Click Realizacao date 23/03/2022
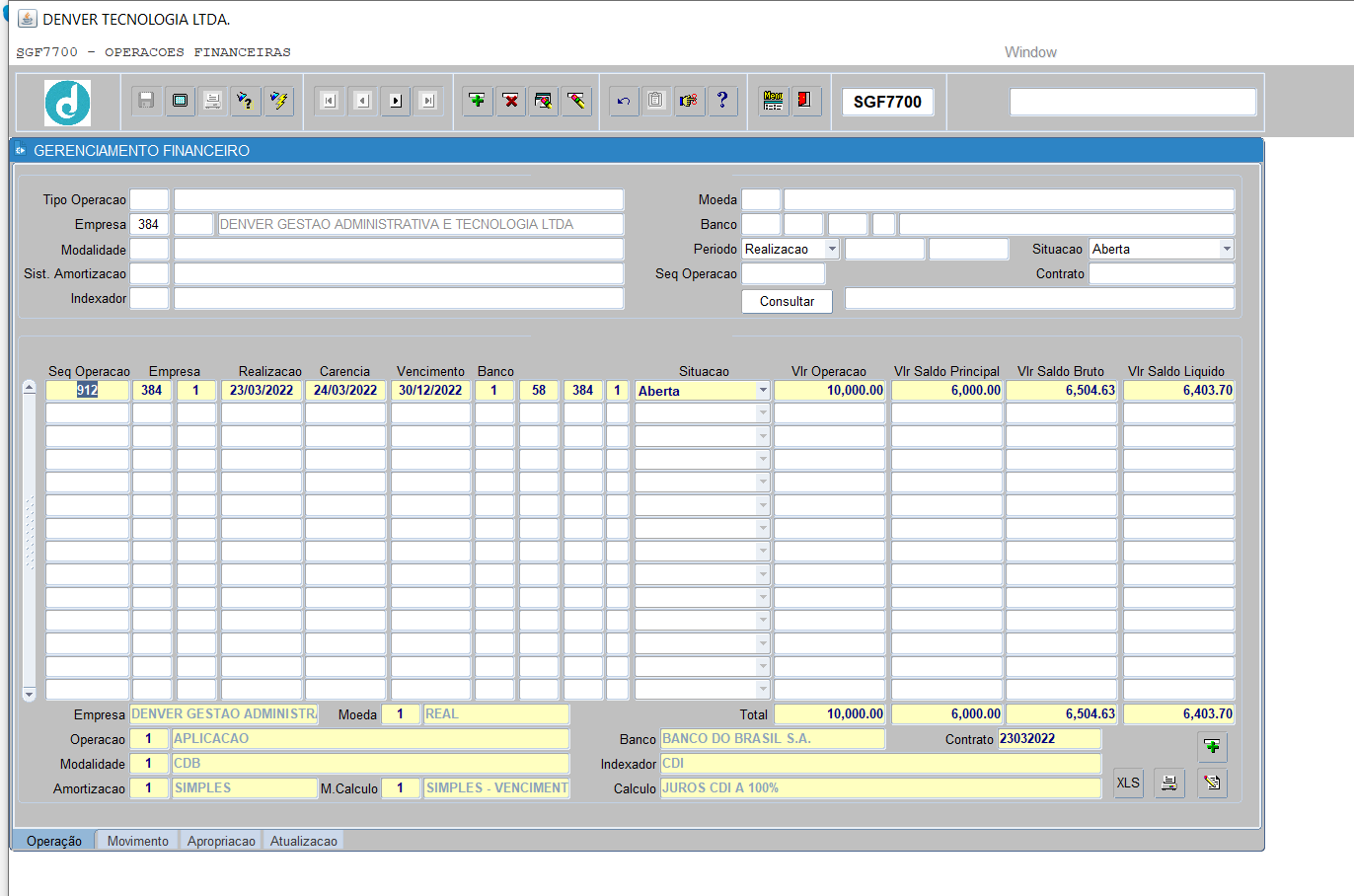Screen dimensions: 1354x896 [x=262, y=390]
